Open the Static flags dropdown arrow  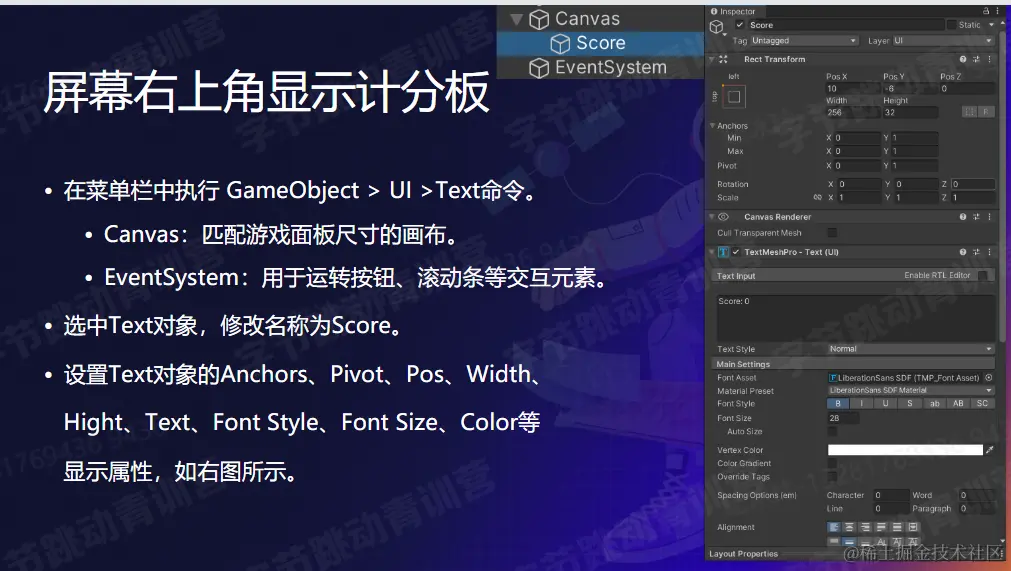[991, 24]
